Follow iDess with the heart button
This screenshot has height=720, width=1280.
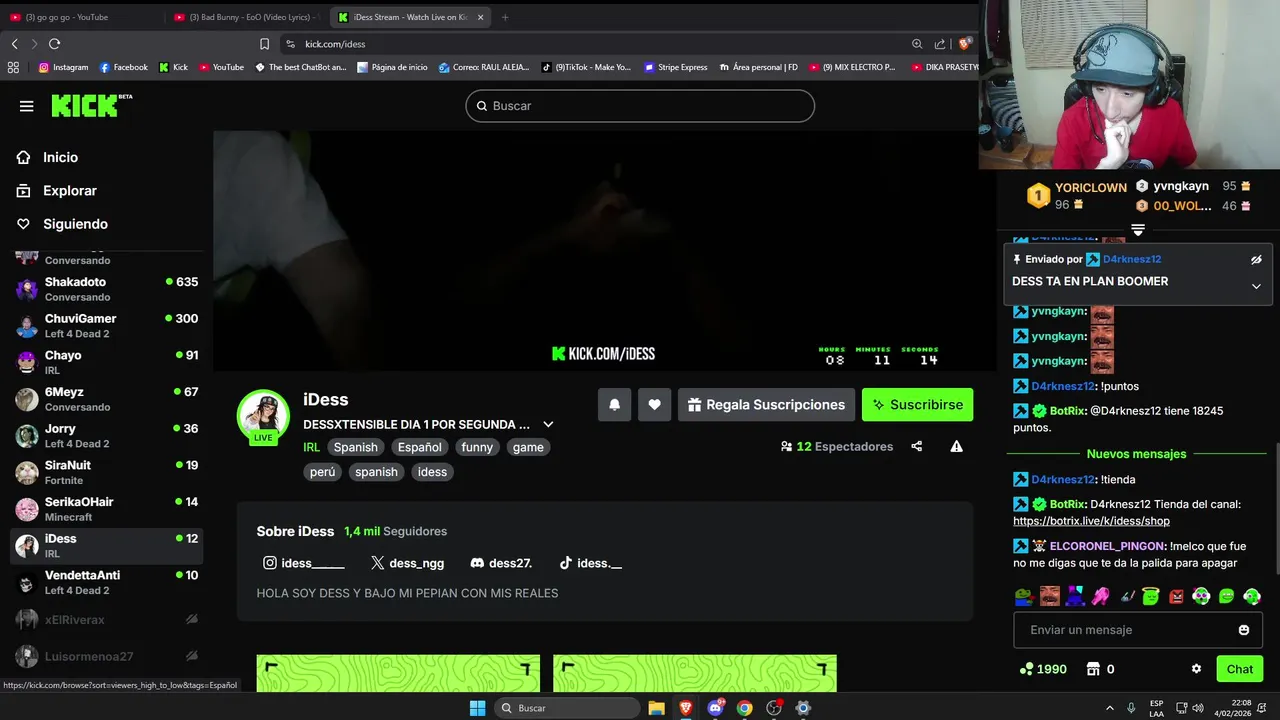(654, 405)
